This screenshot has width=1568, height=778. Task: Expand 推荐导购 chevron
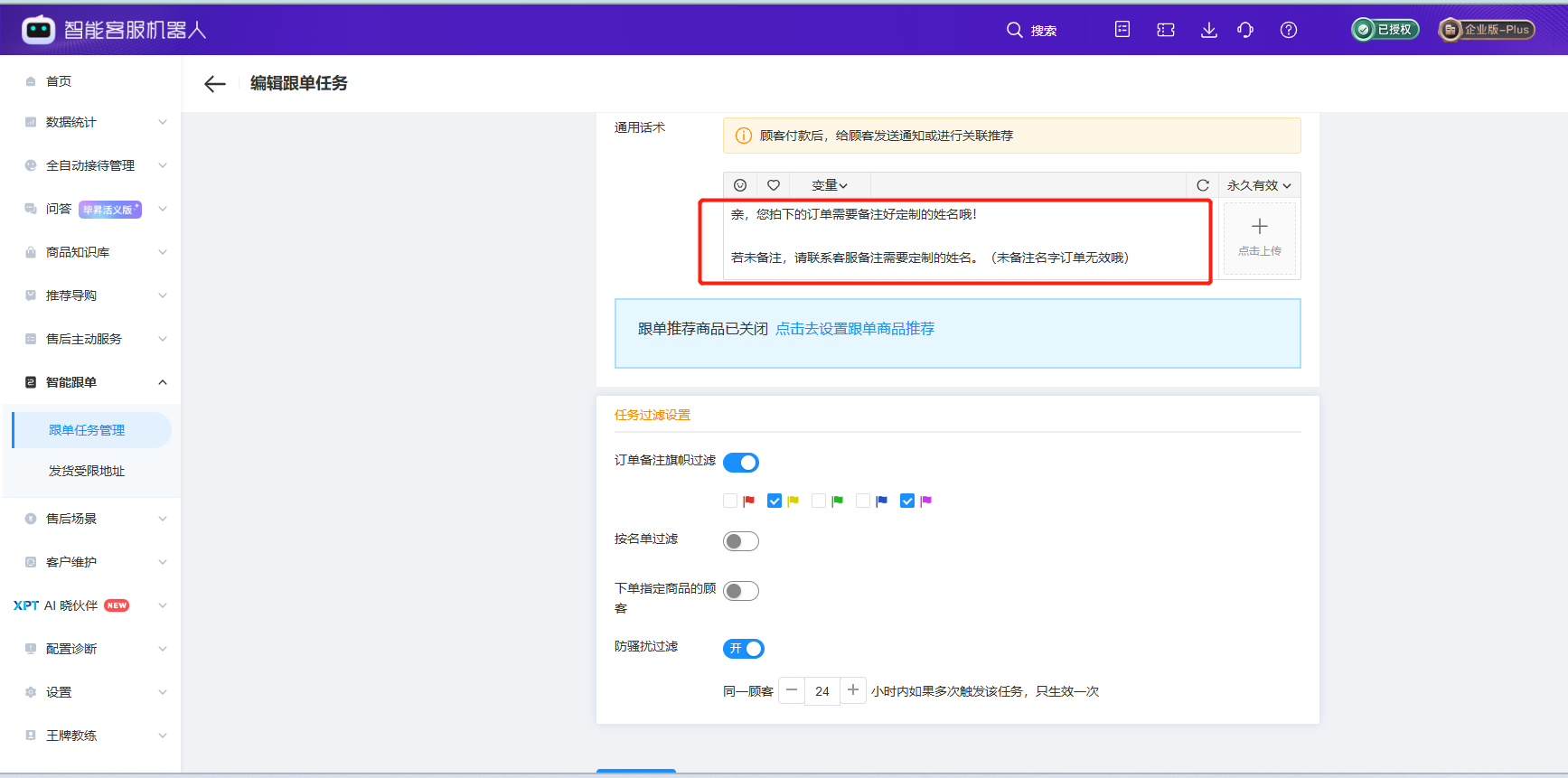coord(163,295)
